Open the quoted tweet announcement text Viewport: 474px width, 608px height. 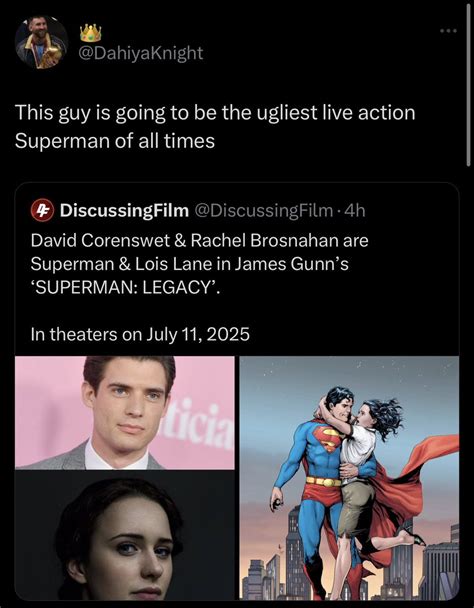click(199, 264)
